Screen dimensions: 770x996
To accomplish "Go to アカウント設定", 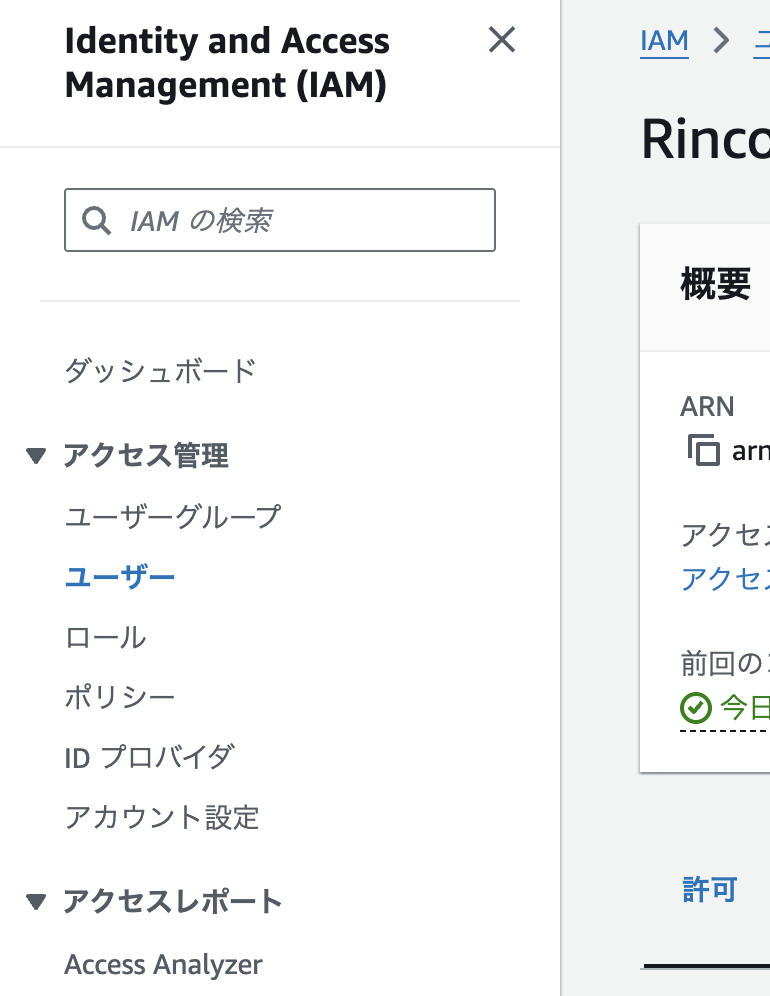I will click(162, 817).
